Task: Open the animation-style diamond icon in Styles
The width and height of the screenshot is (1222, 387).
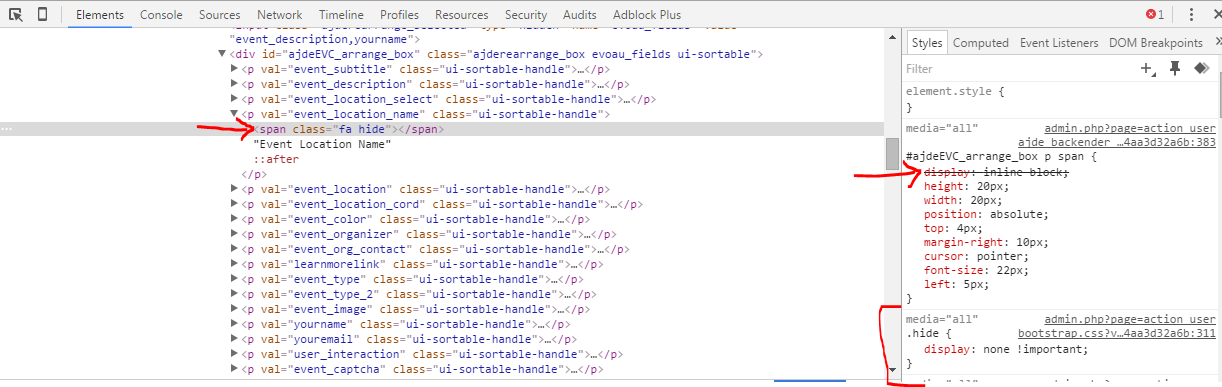Action: click(1201, 68)
